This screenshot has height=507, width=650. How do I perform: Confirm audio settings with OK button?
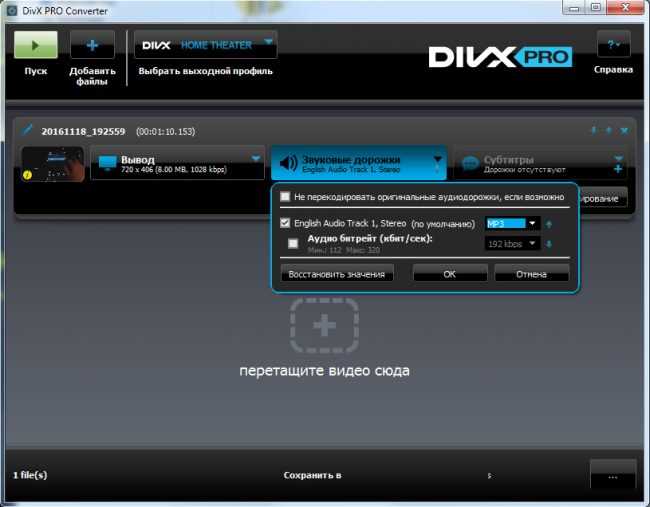[450, 274]
